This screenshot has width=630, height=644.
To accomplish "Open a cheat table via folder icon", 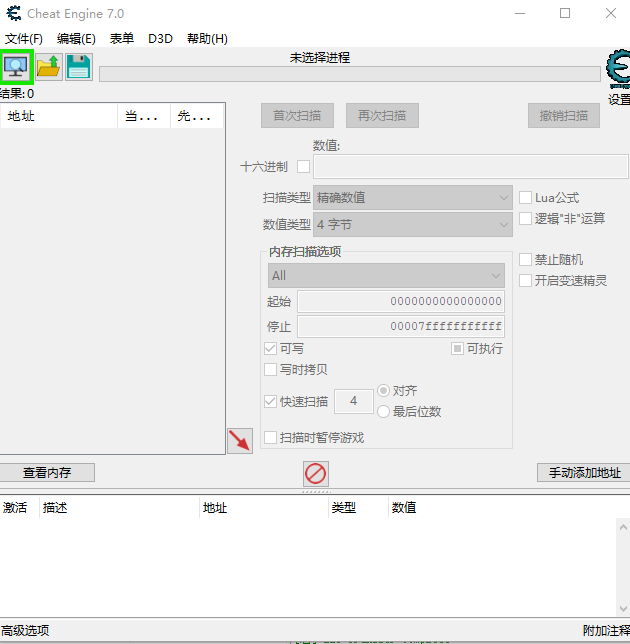I will pyautogui.click(x=48, y=67).
